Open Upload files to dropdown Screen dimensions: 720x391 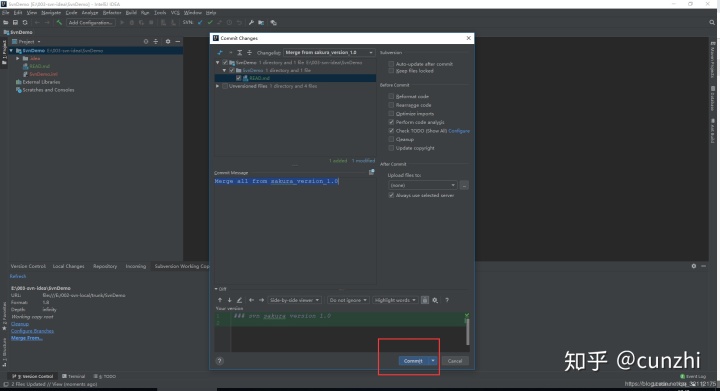(x=422, y=185)
